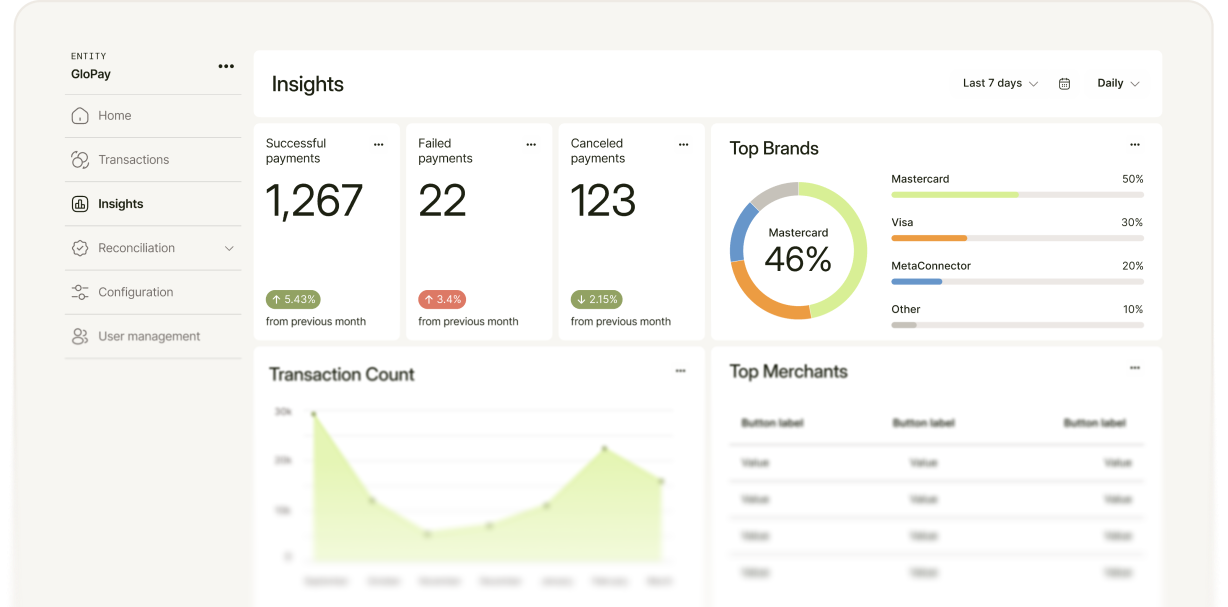Open Top Brands panel options menu
Screen dimensions: 1228x607
pyautogui.click(x=1135, y=144)
